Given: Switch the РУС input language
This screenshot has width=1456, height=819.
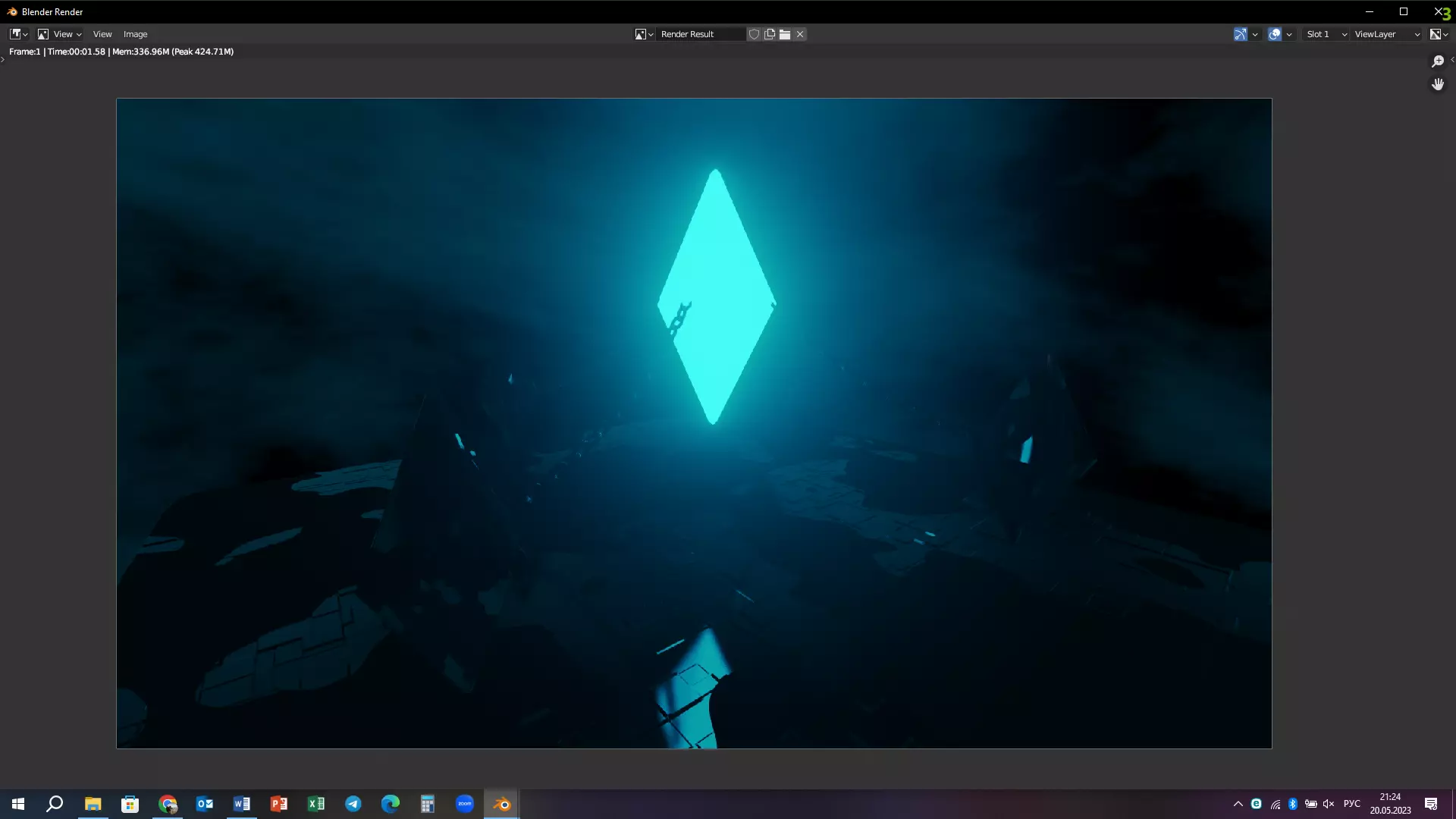Looking at the screenshot, I should [1352, 804].
